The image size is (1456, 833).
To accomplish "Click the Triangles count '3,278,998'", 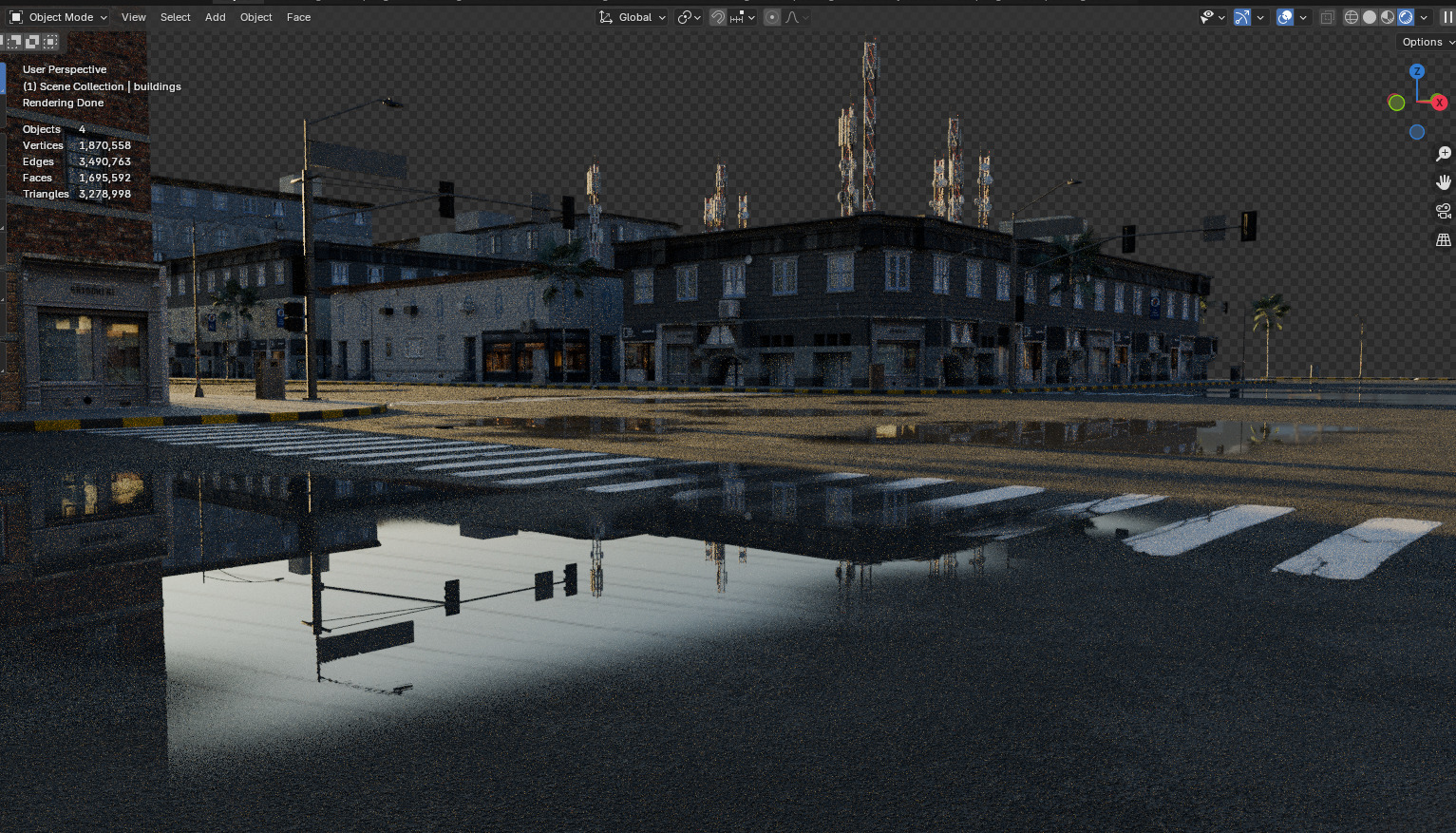I will 104,194.
